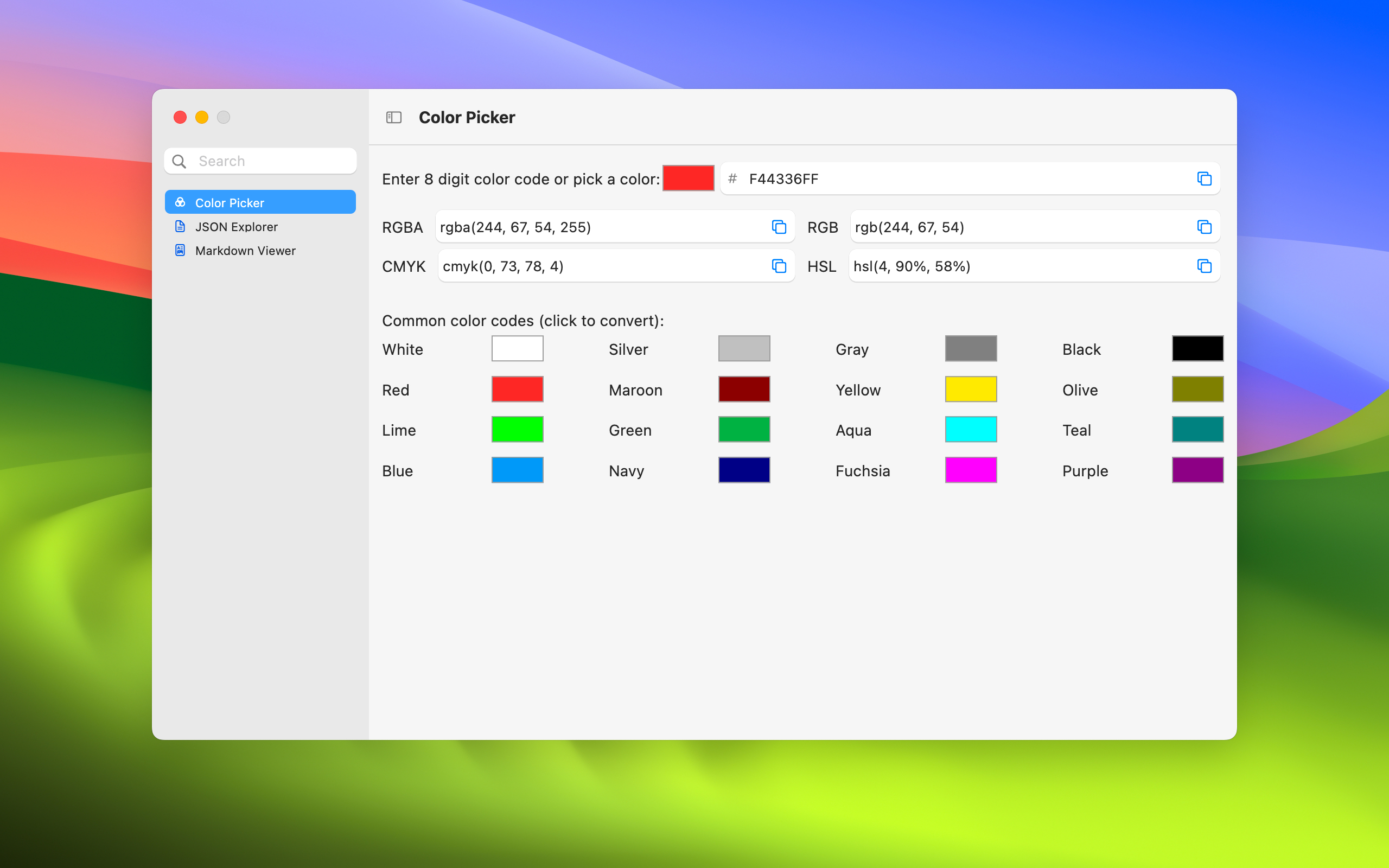Close the window with red button
This screenshot has height=868, width=1389.
tap(180, 117)
